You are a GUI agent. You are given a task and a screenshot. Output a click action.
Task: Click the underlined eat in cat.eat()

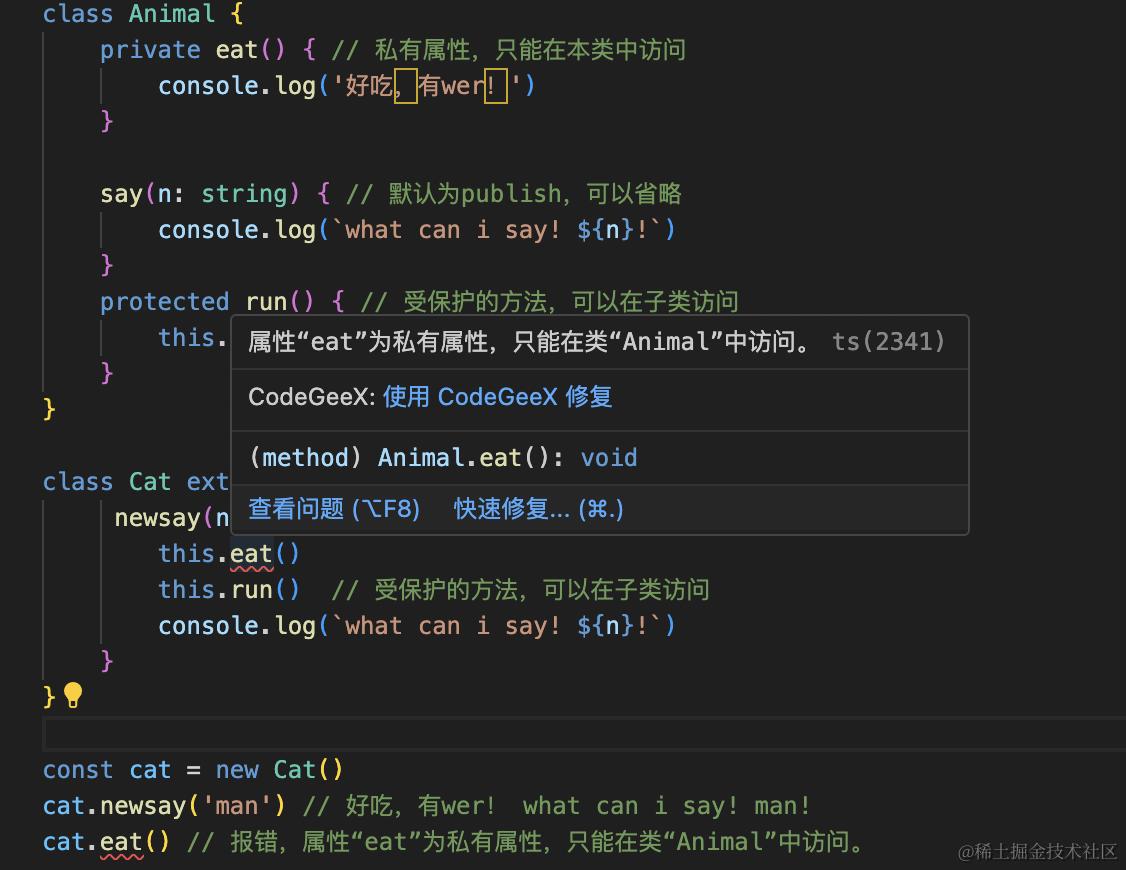pyautogui.click(x=121, y=842)
